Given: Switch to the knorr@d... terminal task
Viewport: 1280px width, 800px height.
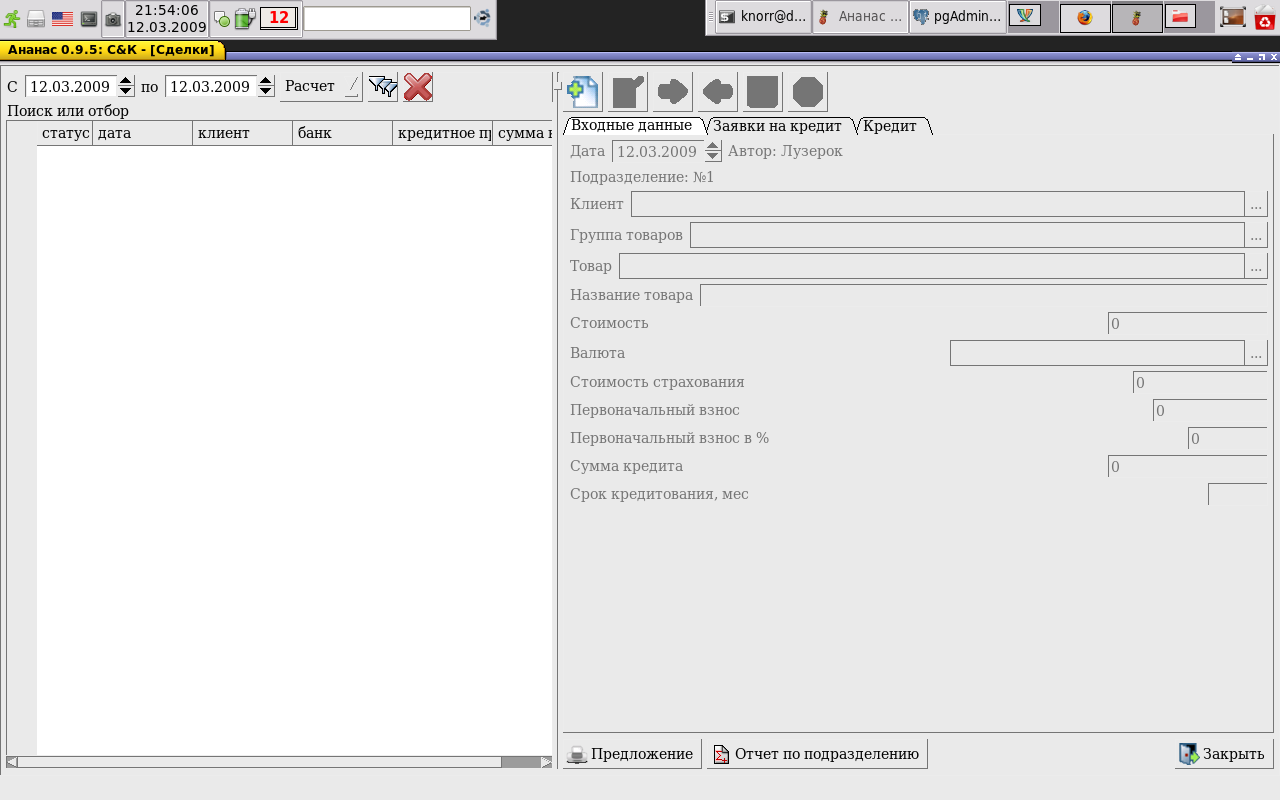Looking at the screenshot, I should coord(763,17).
